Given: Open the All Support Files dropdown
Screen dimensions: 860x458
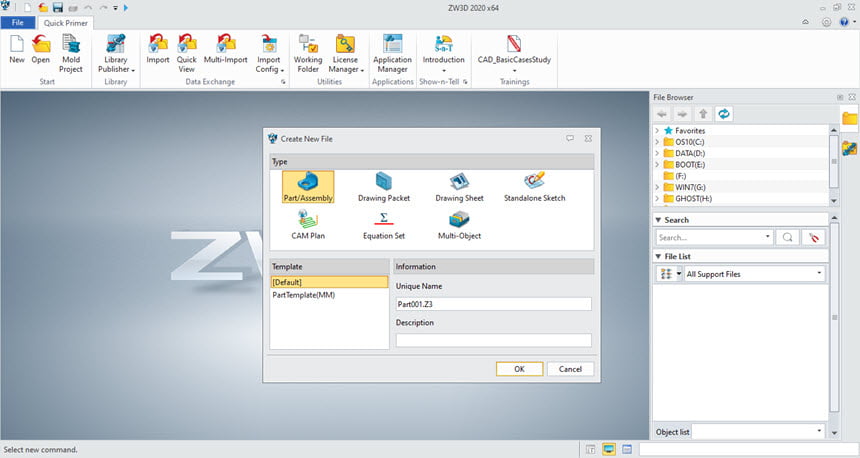Looking at the screenshot, I should click(x=755, y=274).
